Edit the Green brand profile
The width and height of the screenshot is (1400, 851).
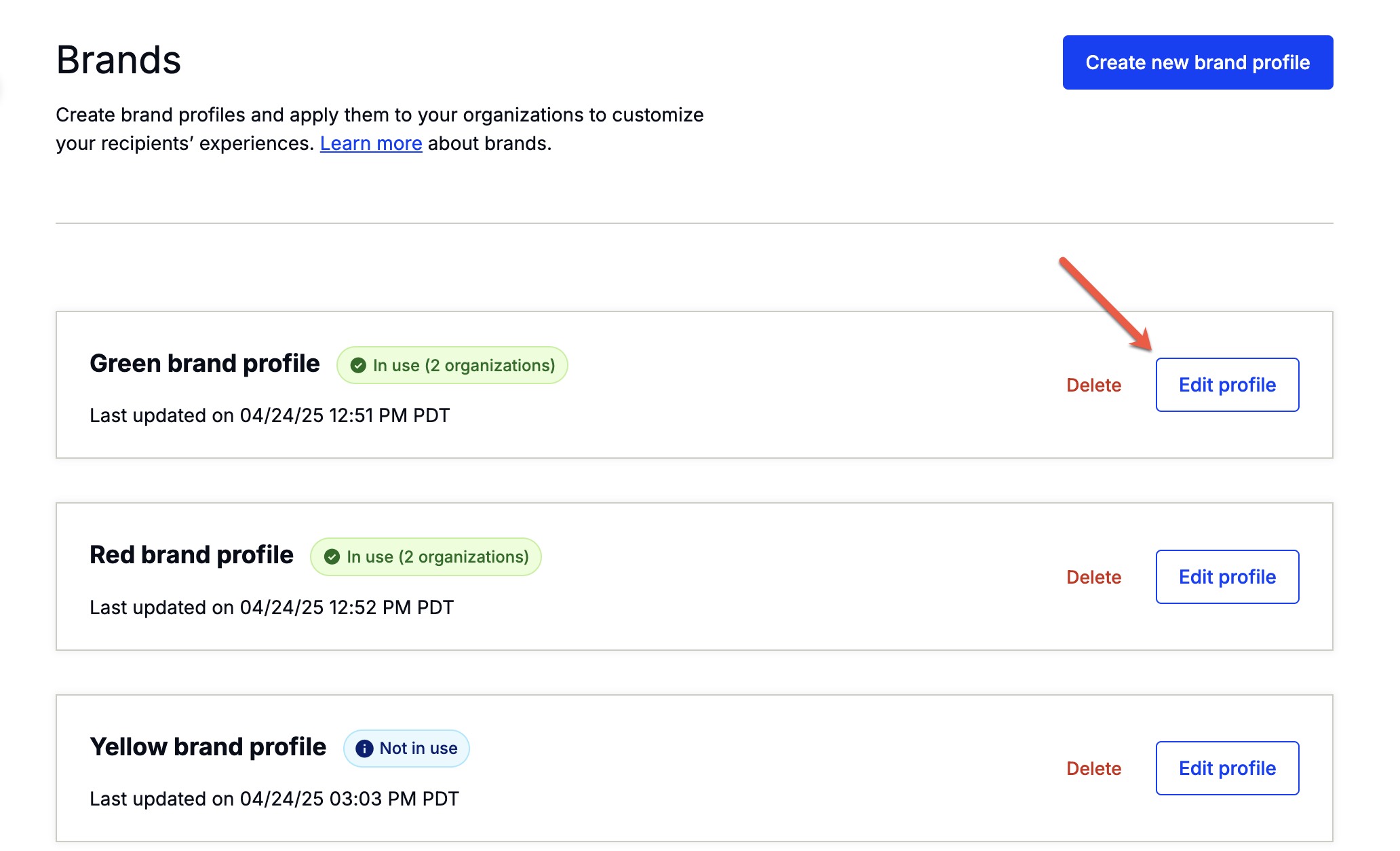pyautogui.click(x=1227, y=385)
